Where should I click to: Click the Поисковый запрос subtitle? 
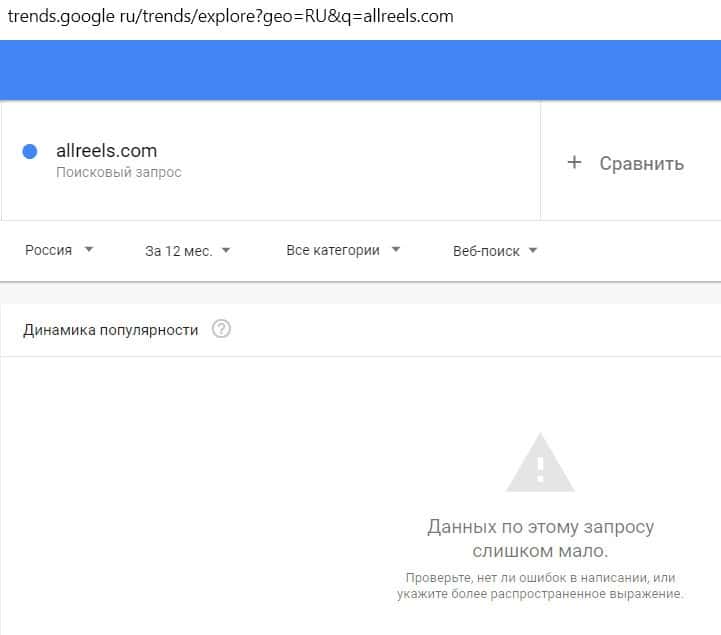tap(118, 172)
